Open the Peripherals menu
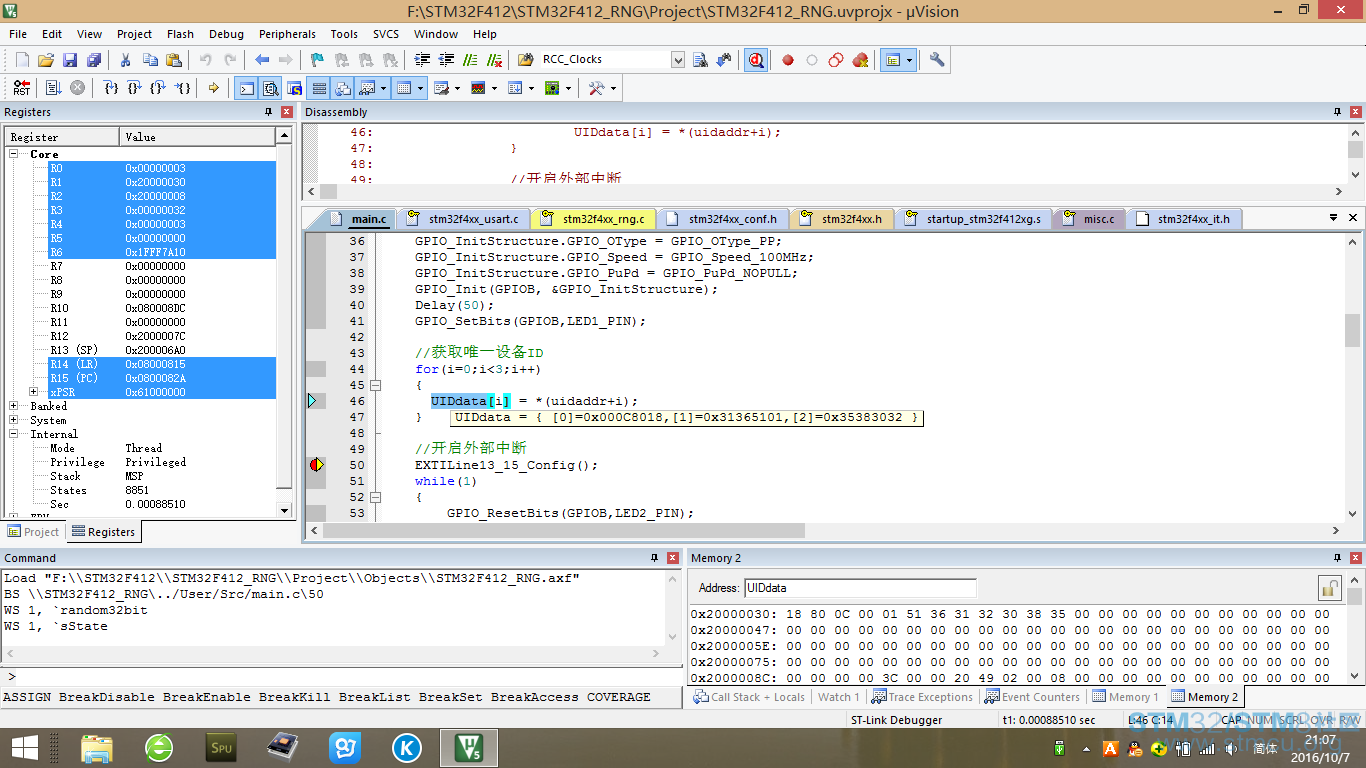The width and height of the screenshot is (1366, 768). coord(287,34)
